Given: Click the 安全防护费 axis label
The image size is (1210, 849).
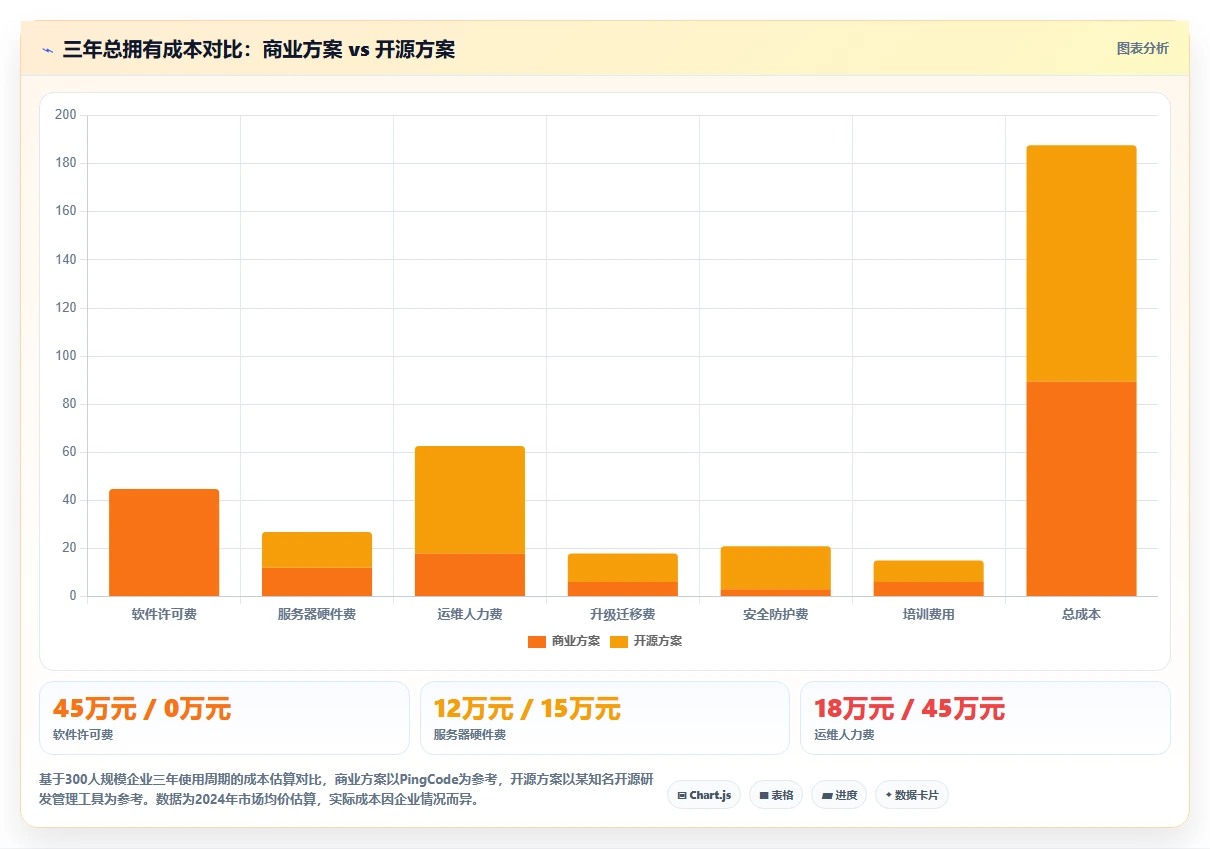Looking at the screenshot, I should pyautogui.click(x=776, y=614).
